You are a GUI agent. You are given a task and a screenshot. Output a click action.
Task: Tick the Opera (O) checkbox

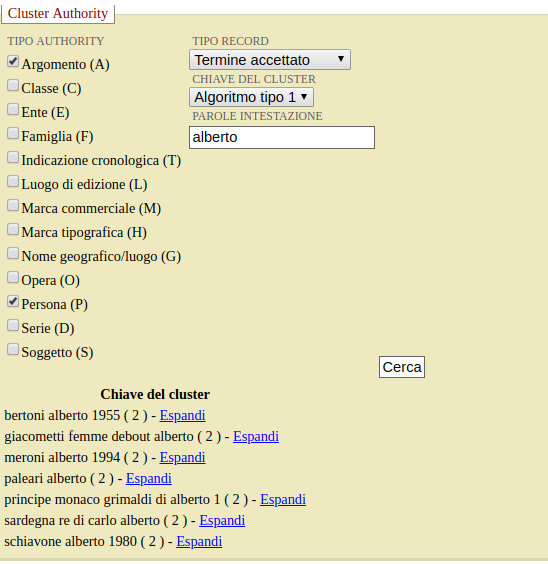point(13,277)
